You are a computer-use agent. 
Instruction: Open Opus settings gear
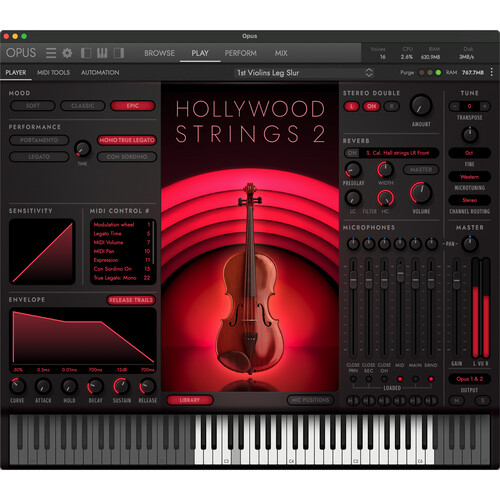point(67,53)
